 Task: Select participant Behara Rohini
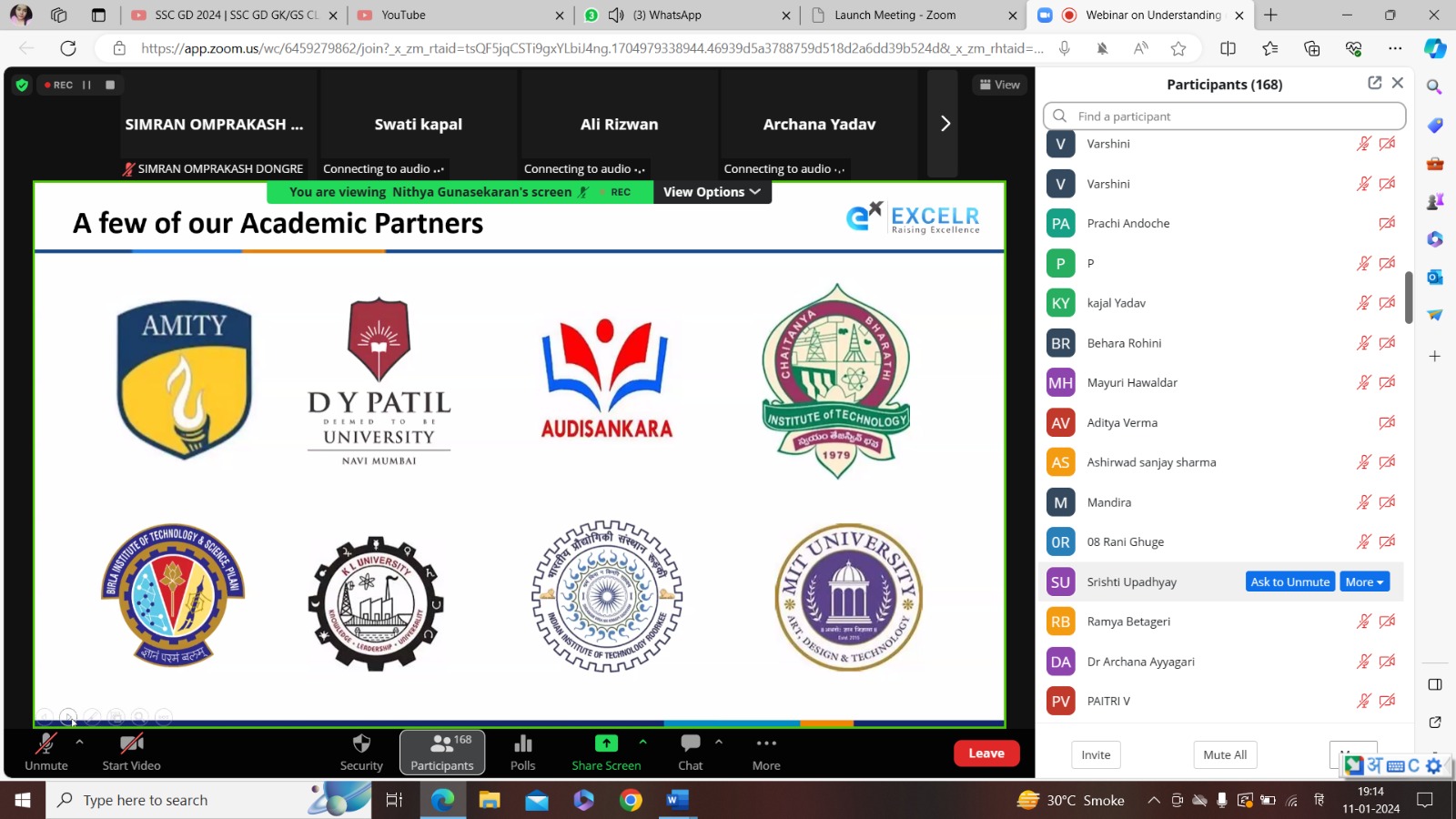click(x=1224, y=343)
